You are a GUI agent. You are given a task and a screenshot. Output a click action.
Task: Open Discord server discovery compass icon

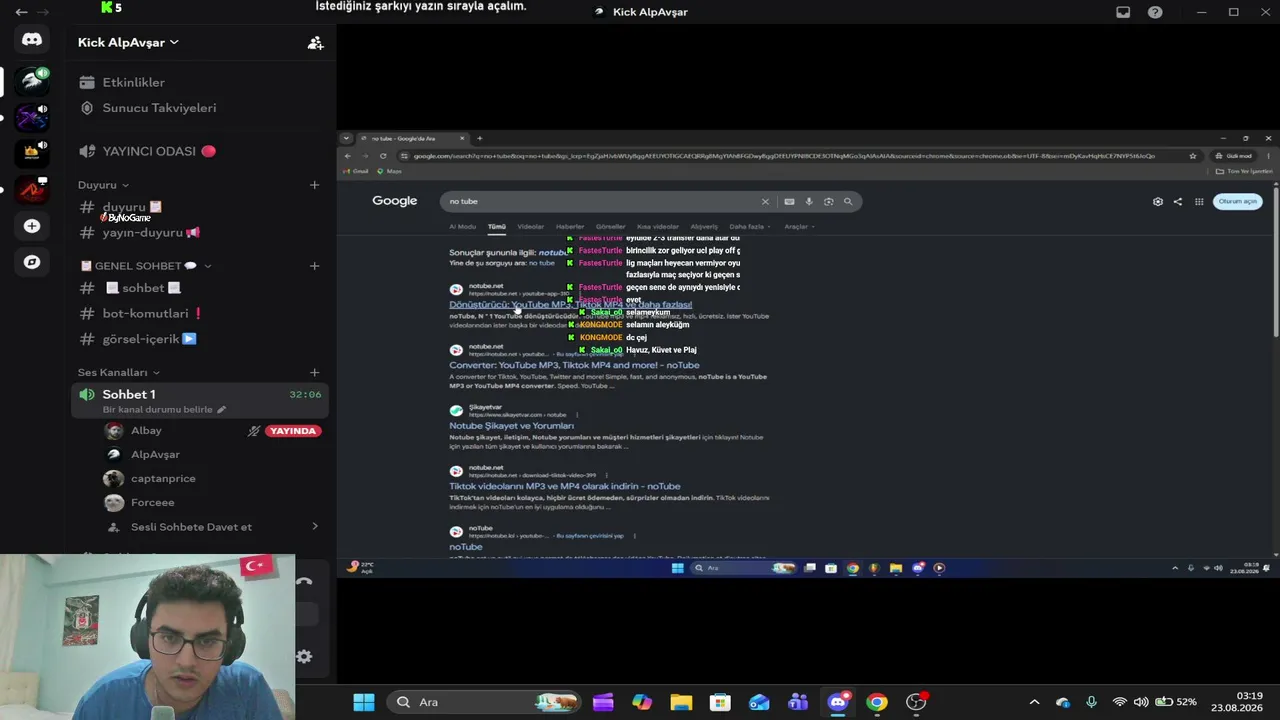pos(32,262)
